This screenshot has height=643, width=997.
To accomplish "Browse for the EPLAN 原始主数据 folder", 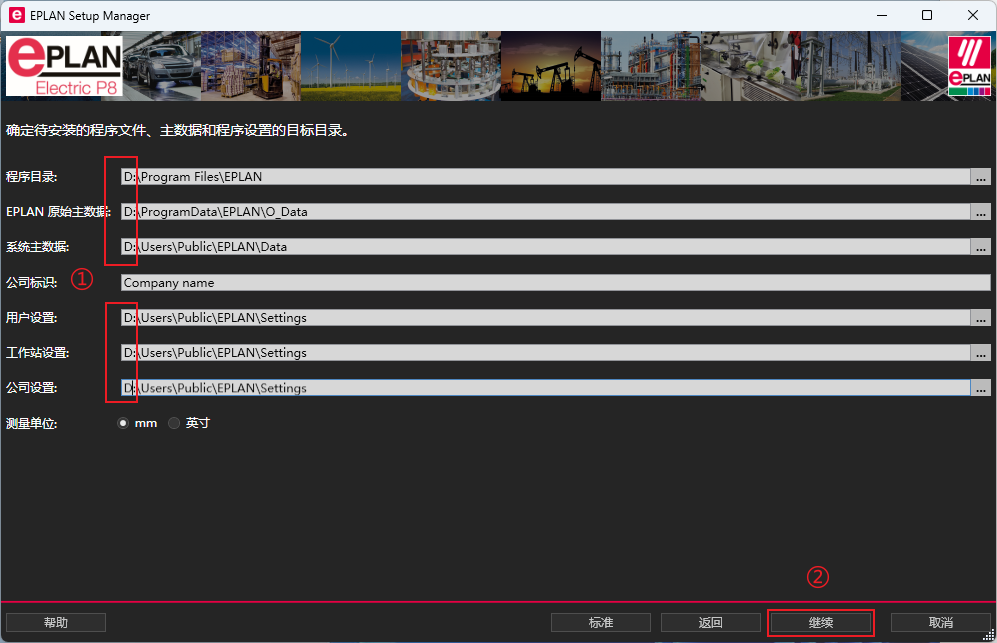I will [980, 212].
